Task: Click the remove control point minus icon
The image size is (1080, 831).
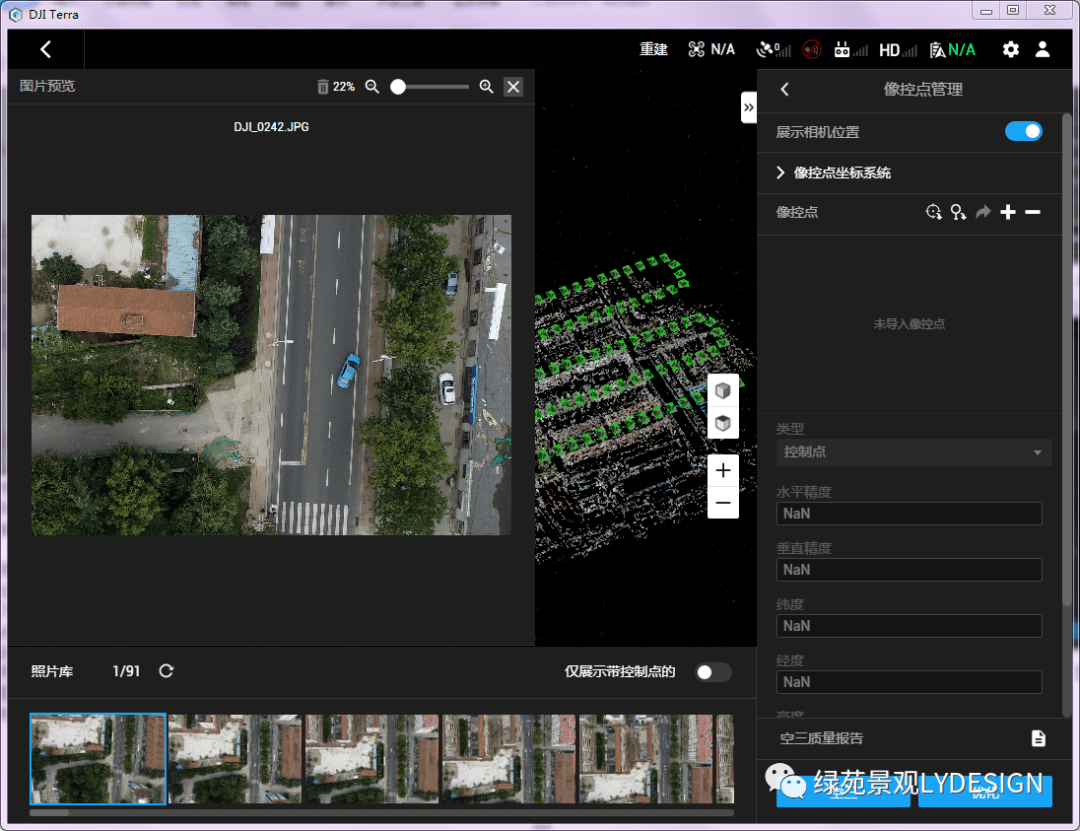Action: [1033, 212]
